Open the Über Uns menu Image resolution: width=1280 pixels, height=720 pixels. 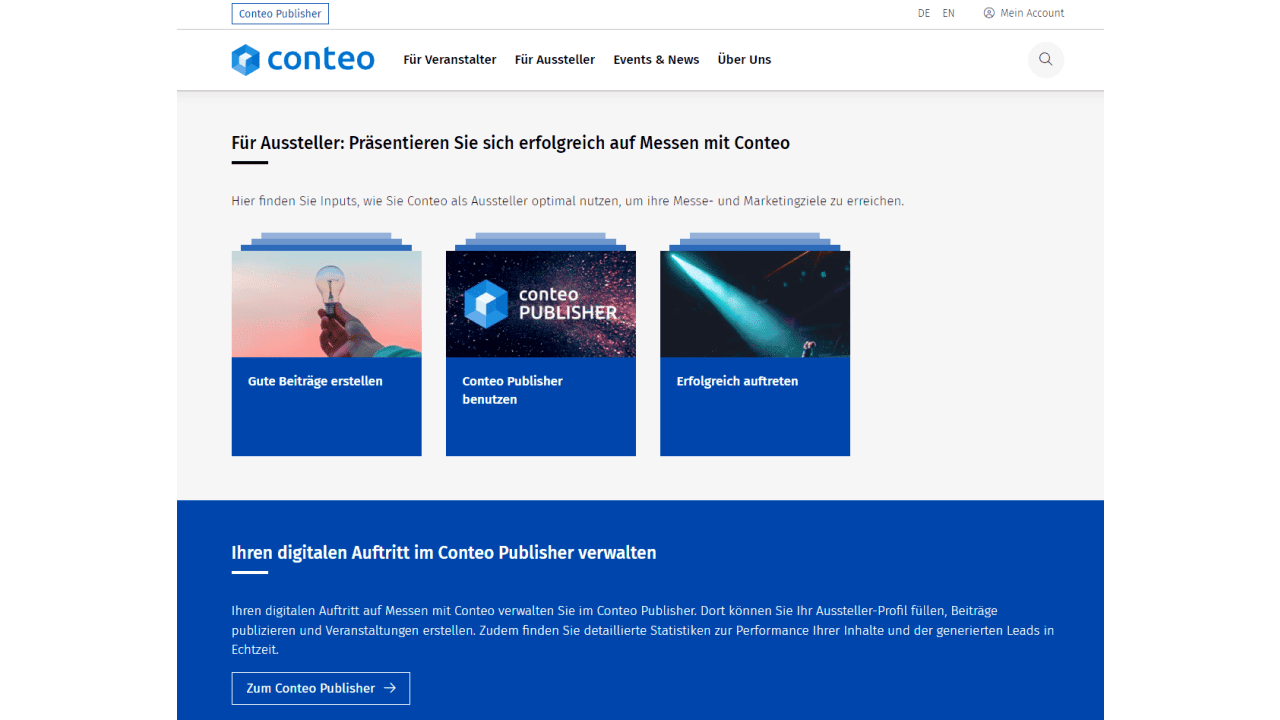pos(744,60)
